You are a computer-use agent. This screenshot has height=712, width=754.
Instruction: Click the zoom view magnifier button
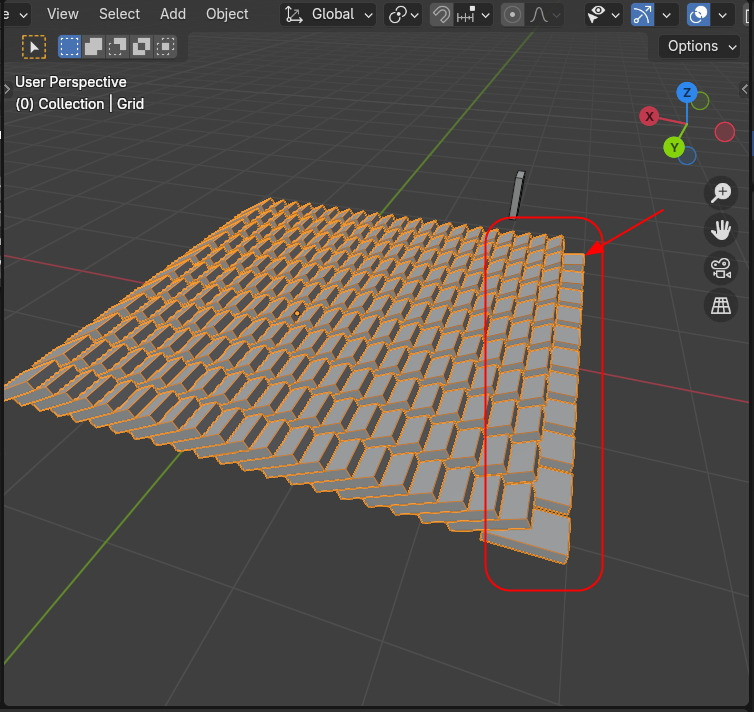(x=721, y=192)
